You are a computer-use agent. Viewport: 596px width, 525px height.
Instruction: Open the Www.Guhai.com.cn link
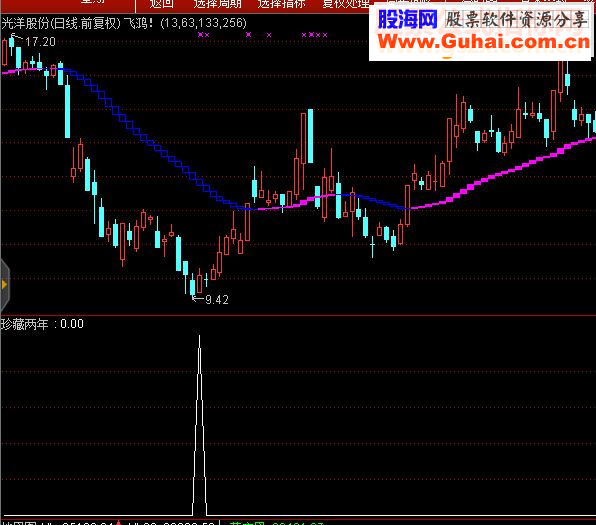(x=483, y=42)
